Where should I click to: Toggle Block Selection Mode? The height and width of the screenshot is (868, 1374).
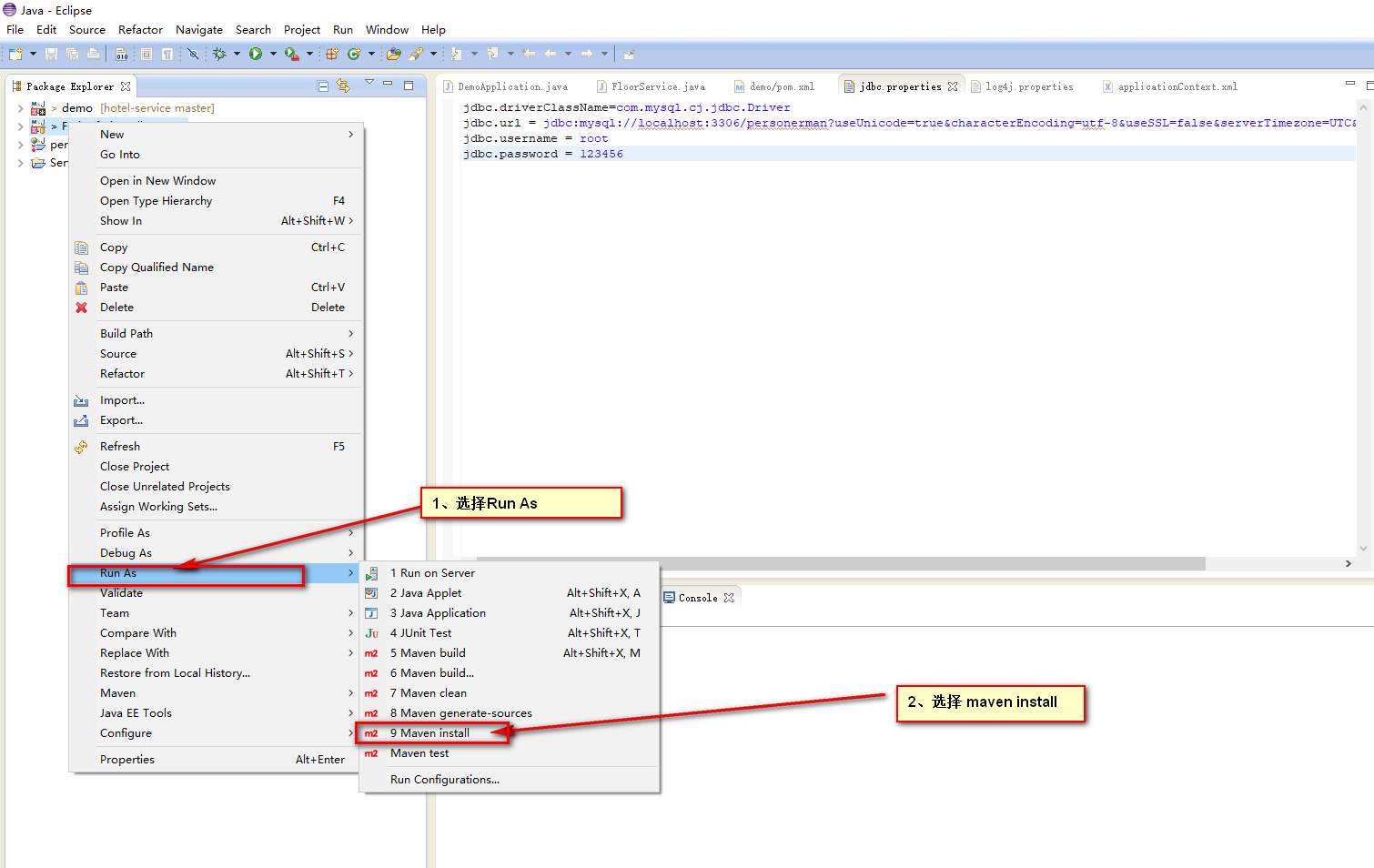click(x=146, y=55)
